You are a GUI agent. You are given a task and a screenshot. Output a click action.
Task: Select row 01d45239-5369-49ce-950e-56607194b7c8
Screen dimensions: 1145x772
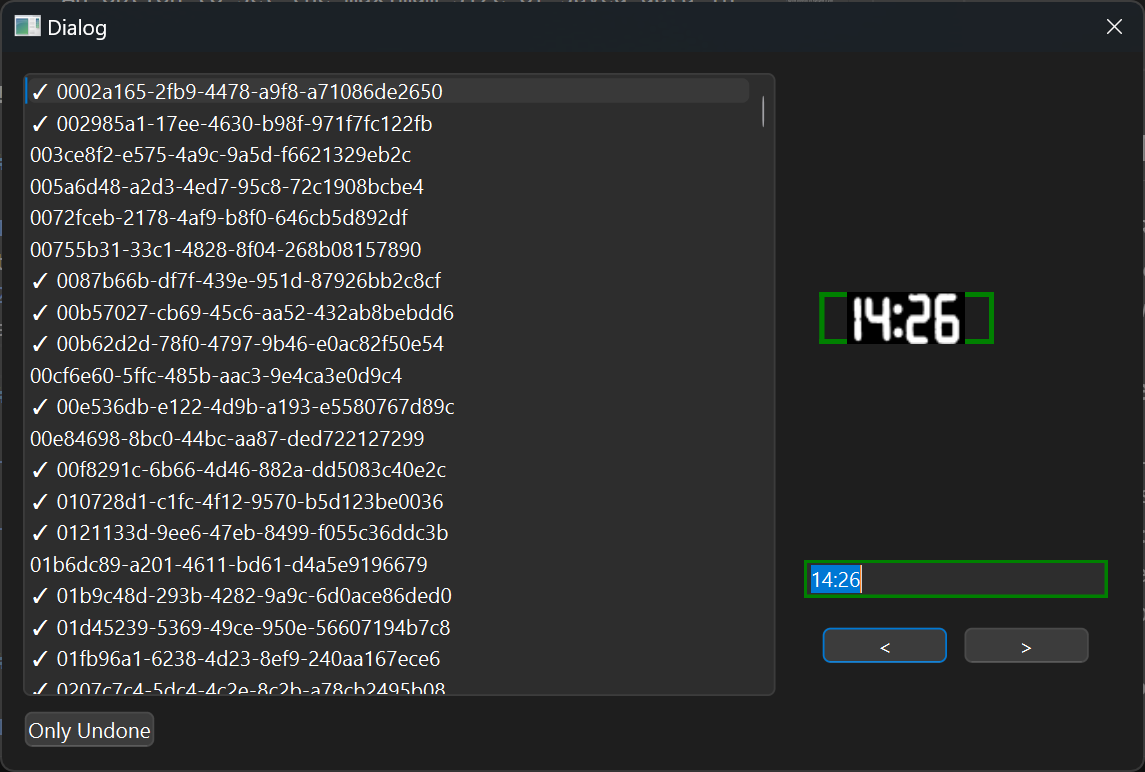coord(388,627)
